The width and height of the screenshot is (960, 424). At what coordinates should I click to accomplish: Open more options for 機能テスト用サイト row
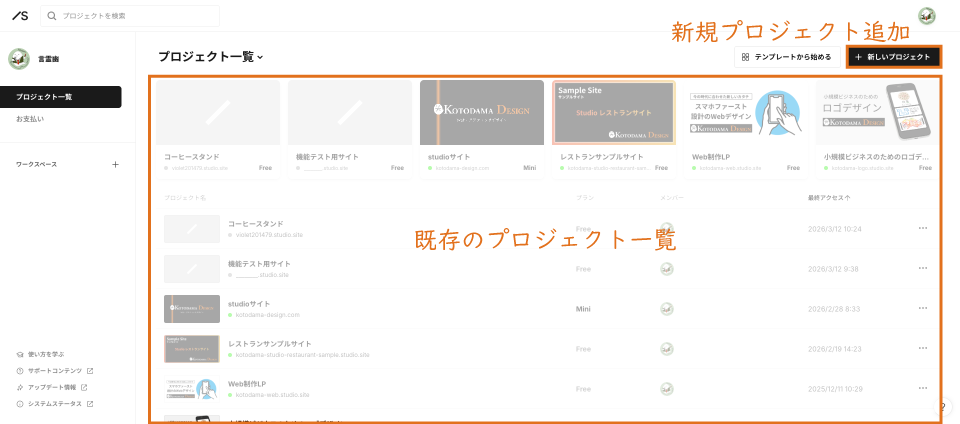(x=923, y=268)
